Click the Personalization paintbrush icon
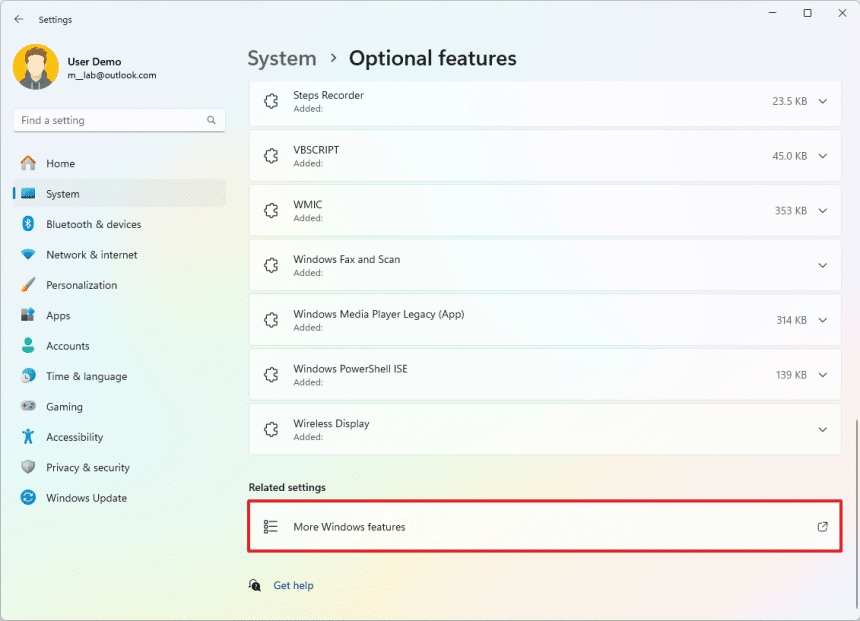Screen dimensions: 860x621 tap(28, 285)
